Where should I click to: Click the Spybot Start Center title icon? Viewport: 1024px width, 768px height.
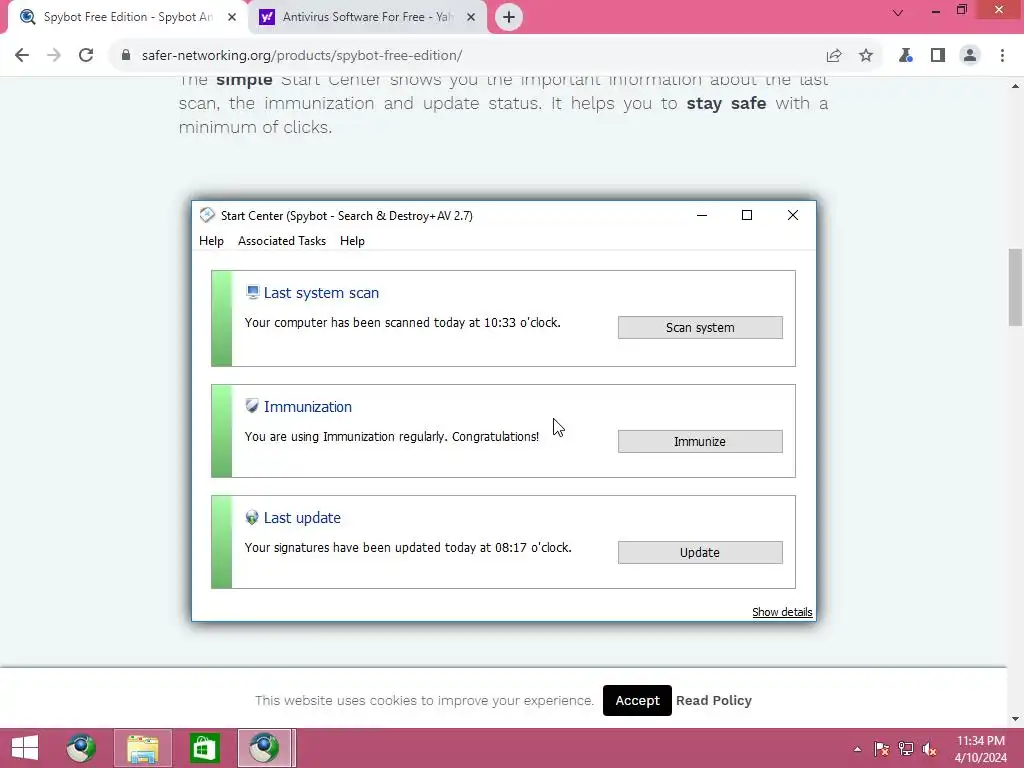(x=207, y=215)
